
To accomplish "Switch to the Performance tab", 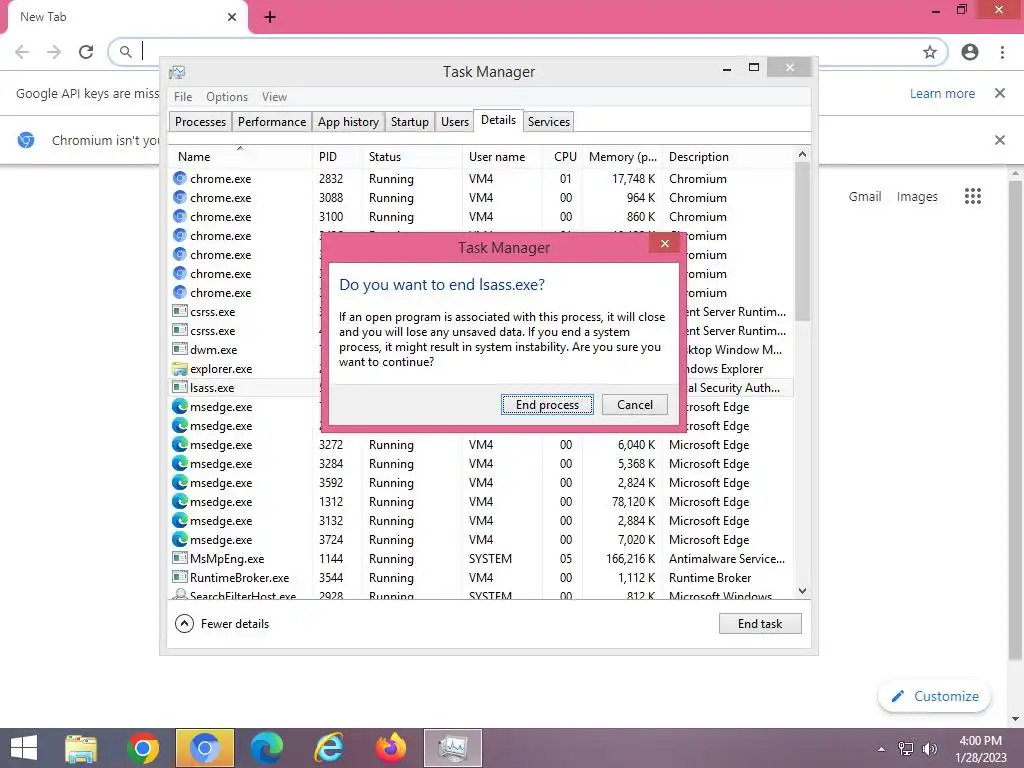I will [272, 122].
